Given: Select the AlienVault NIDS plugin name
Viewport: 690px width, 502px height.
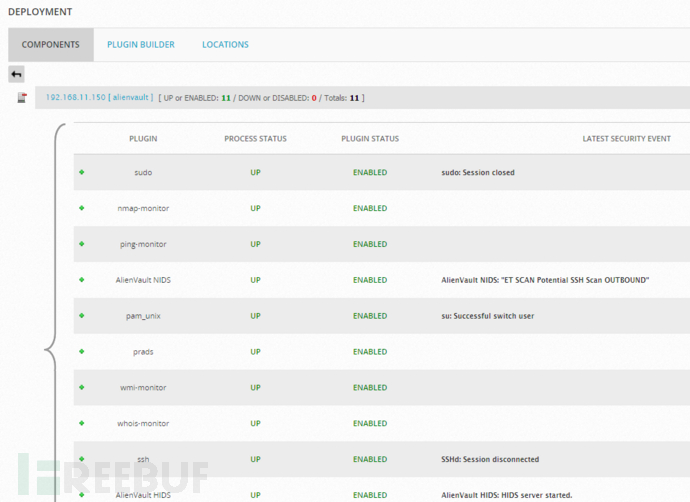Looking at the screenshot, I should [143, 280].
